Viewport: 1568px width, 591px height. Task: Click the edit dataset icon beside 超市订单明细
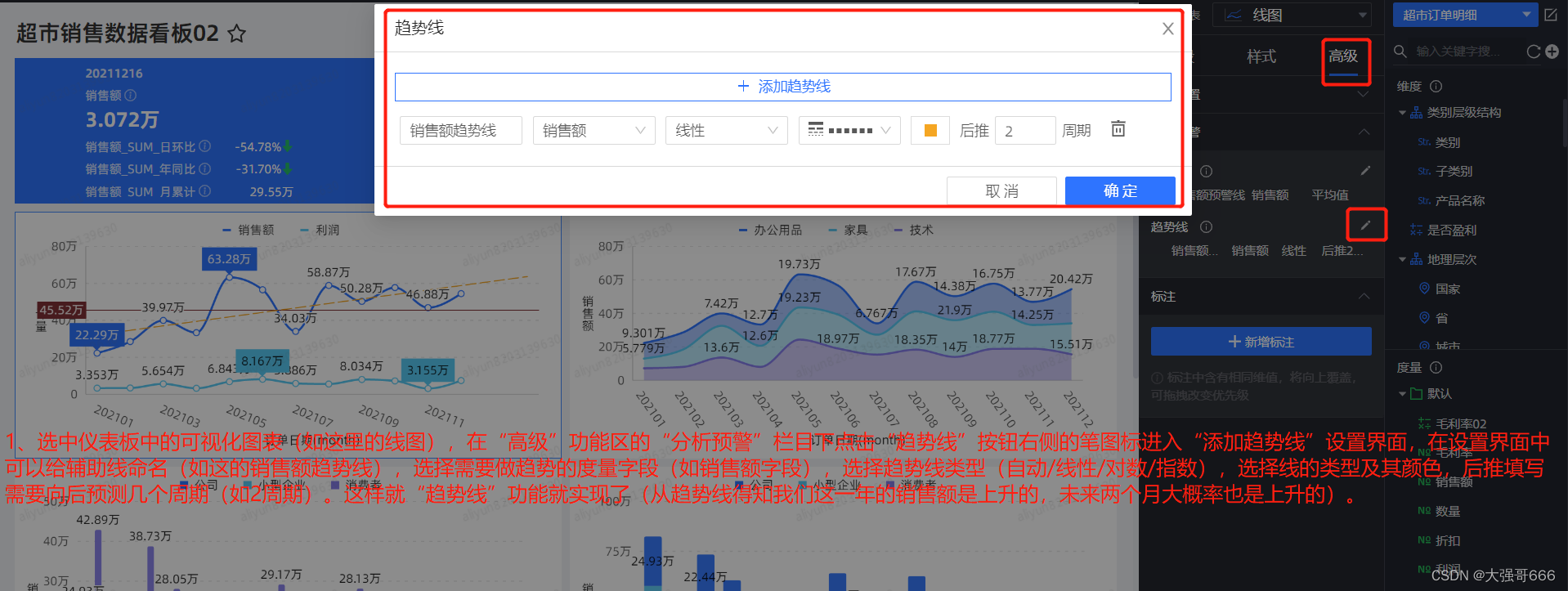pyautogui.click(x=1551, y=15)
